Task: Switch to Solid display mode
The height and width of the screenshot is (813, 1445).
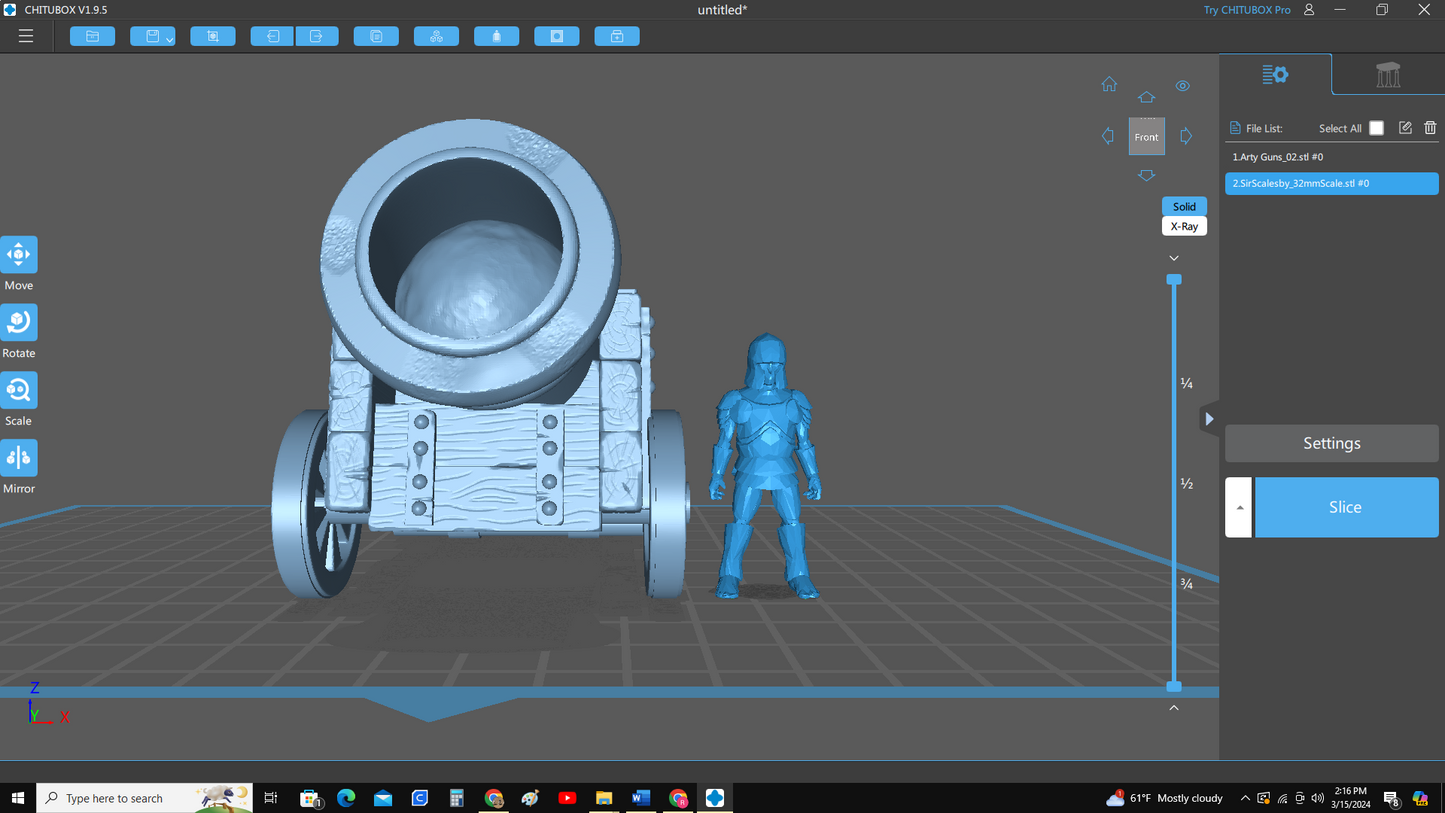Action: tap(1184, 206)
